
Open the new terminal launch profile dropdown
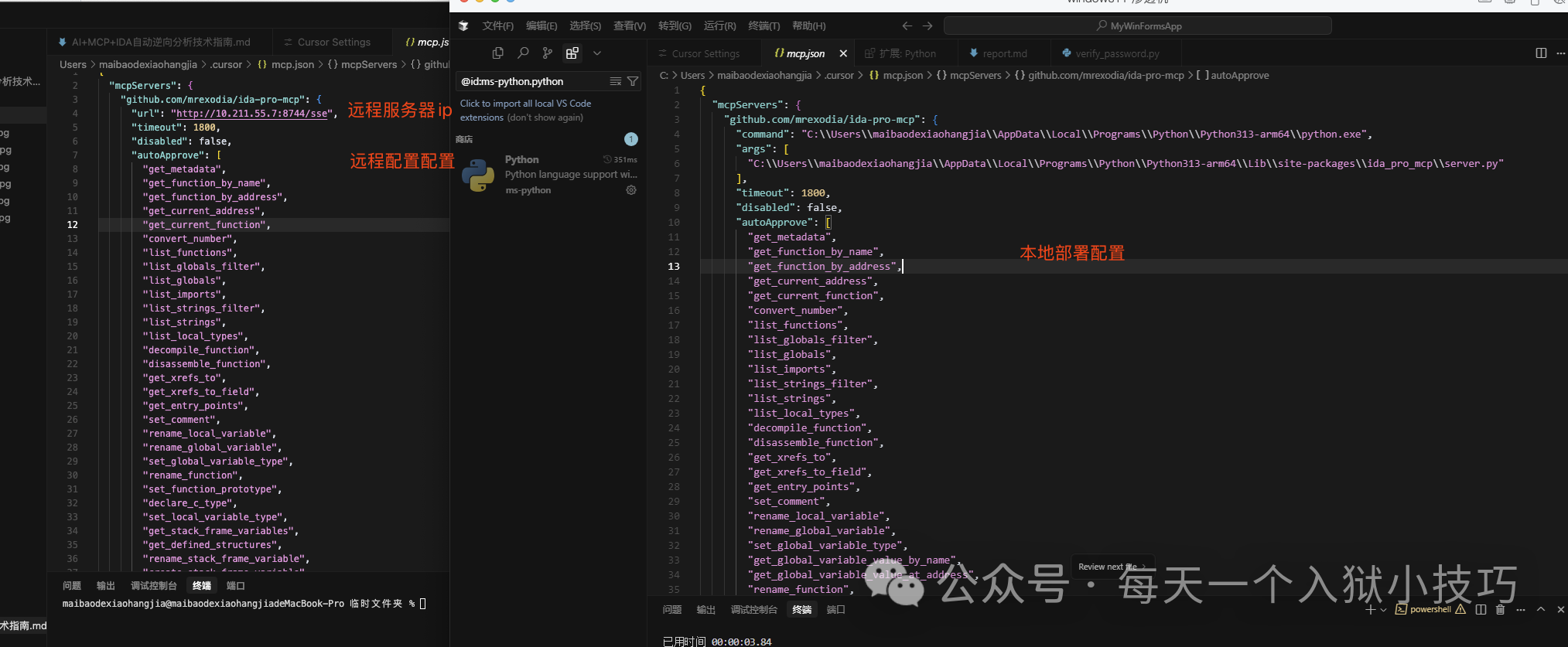1383,610
